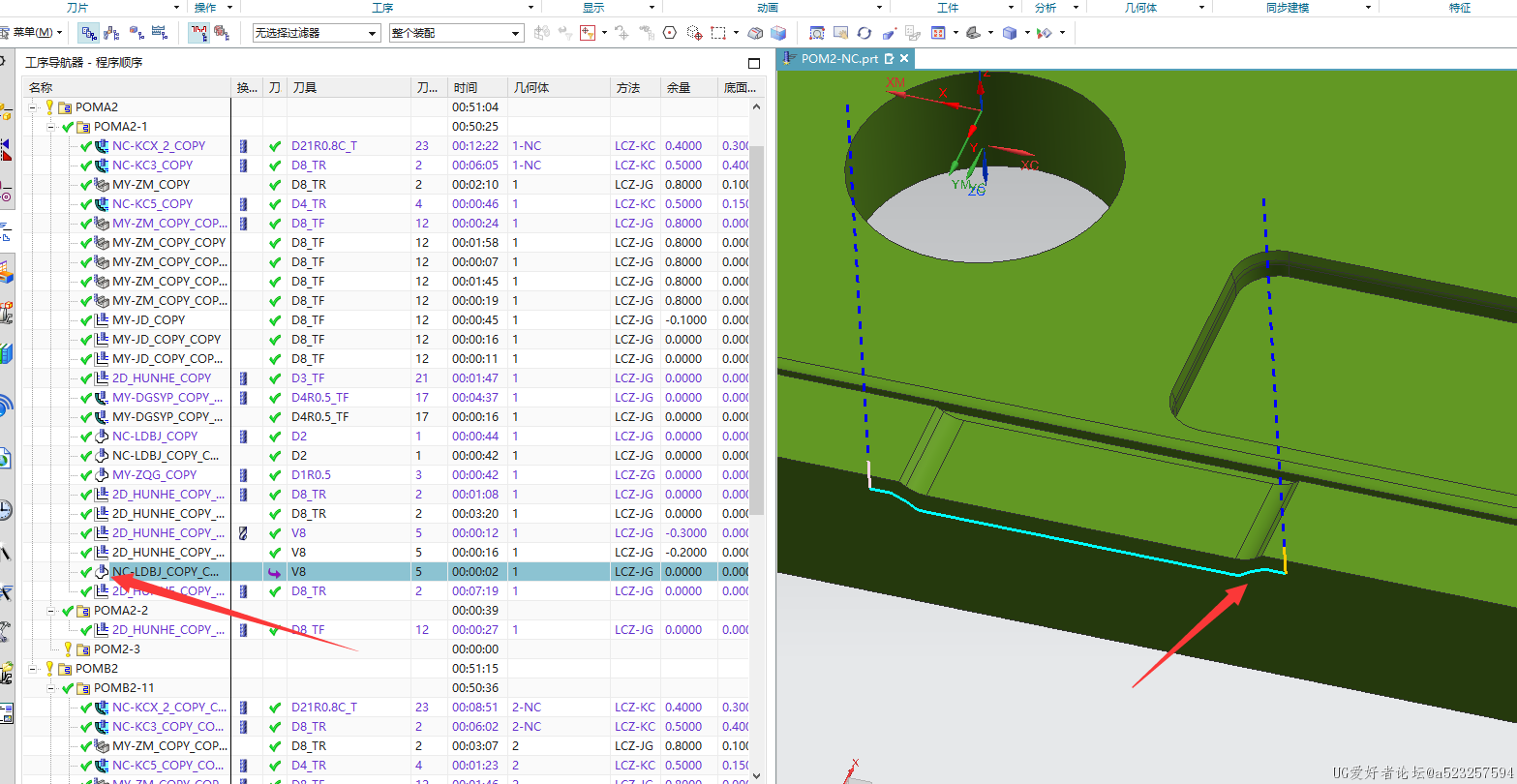Screen dimensions: 1517x784
Task: Click the pan hand icon in view toolbar
Action: (840, 33)
